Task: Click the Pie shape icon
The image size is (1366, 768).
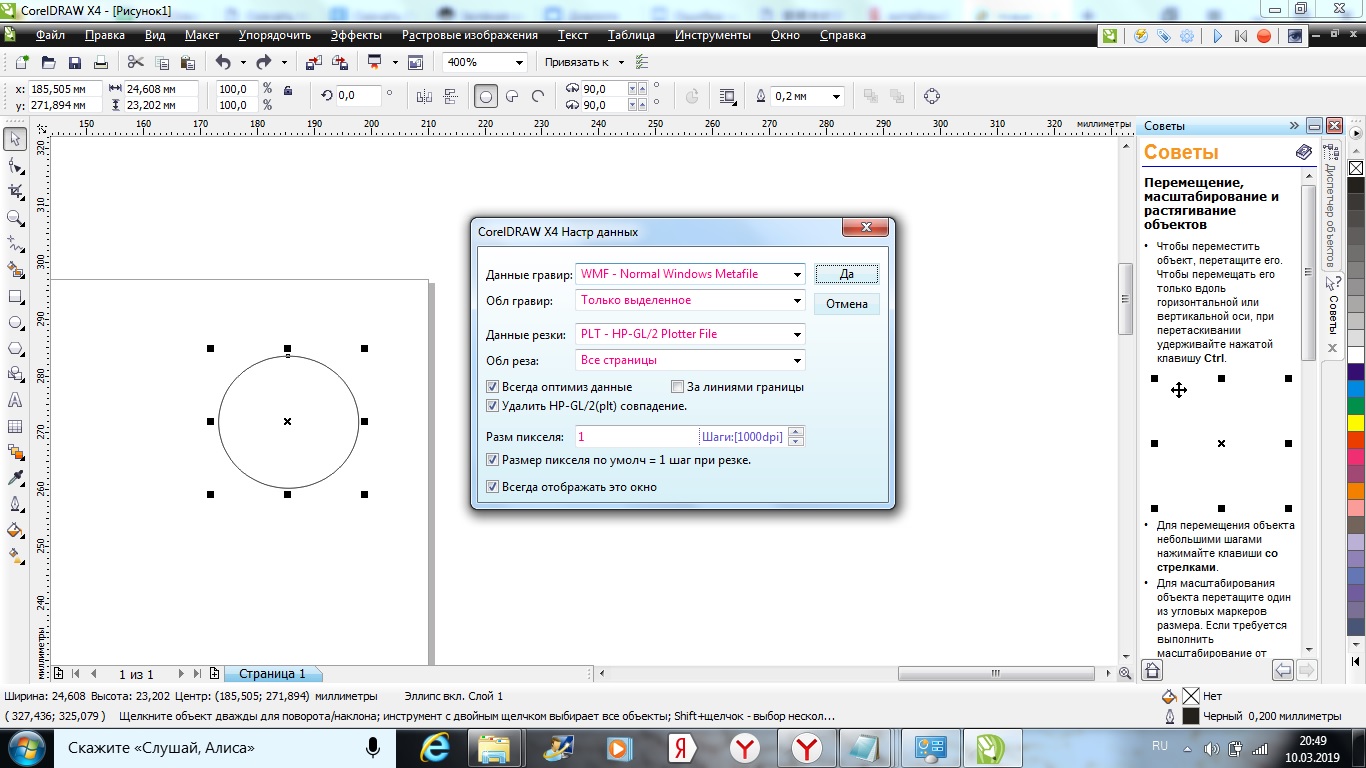Action: coord(512,96)
